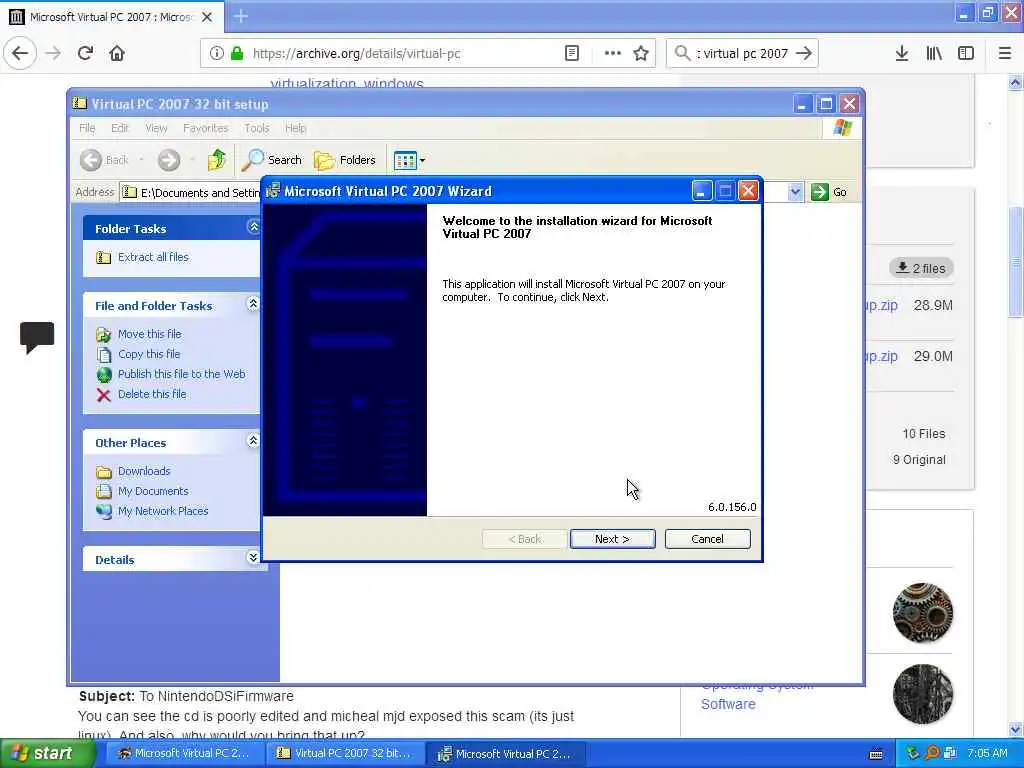
Task: Click Next in the Virtual PC 2007 Wizard
Action: 612,539
